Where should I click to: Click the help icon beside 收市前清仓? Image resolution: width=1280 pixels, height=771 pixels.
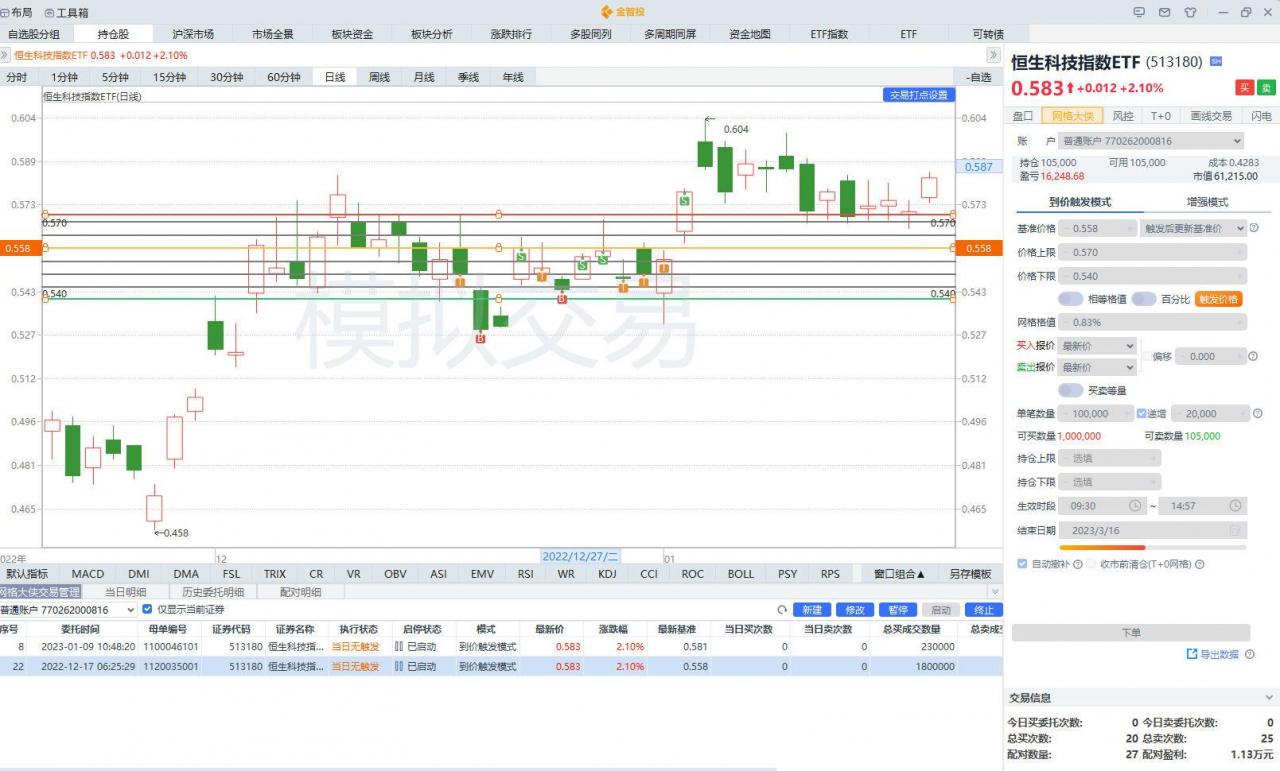1199,564
